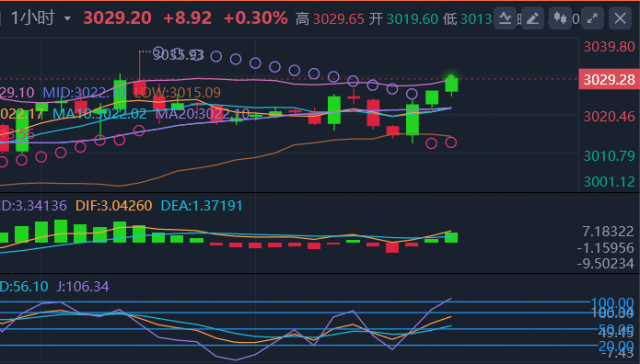Image resolution: width=640 pixels, height=364 pixels.
Task: Click the last green MACD histogram bar
Action: point(451,237)
